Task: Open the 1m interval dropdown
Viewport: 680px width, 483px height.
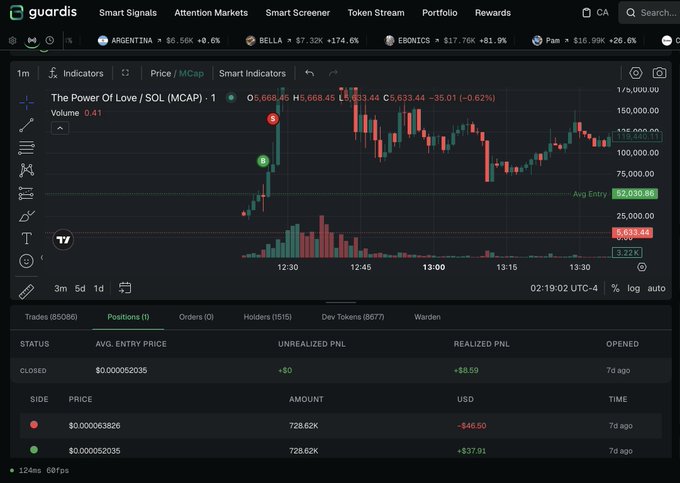Action: point(23,73)
